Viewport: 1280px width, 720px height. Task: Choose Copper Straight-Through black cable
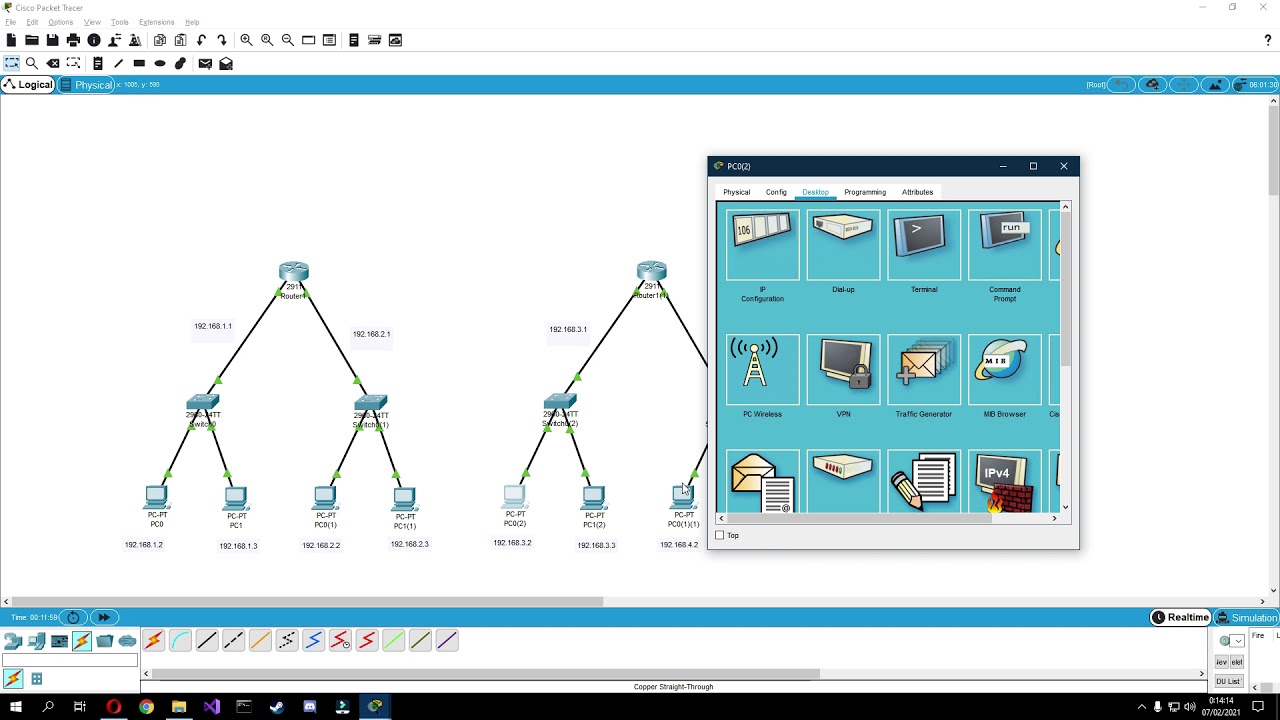click(207, 641)
